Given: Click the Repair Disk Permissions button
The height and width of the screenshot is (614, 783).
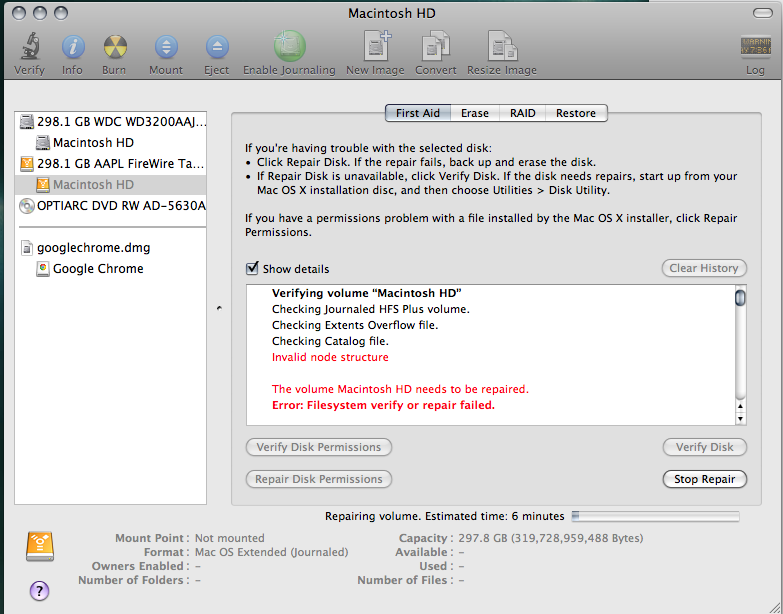Looking at the screenshot, I should coord(319,479).
